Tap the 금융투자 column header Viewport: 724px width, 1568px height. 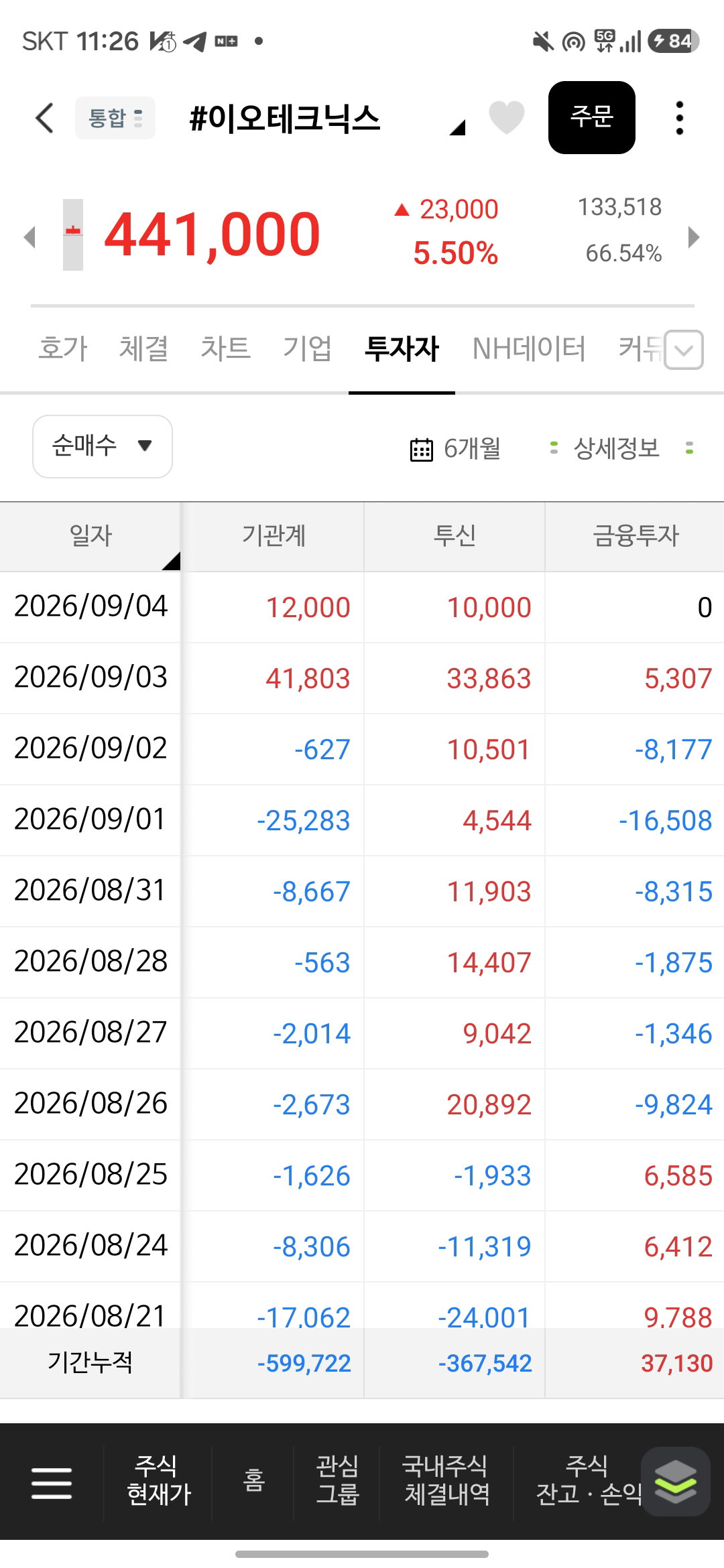tap(636, 536)
